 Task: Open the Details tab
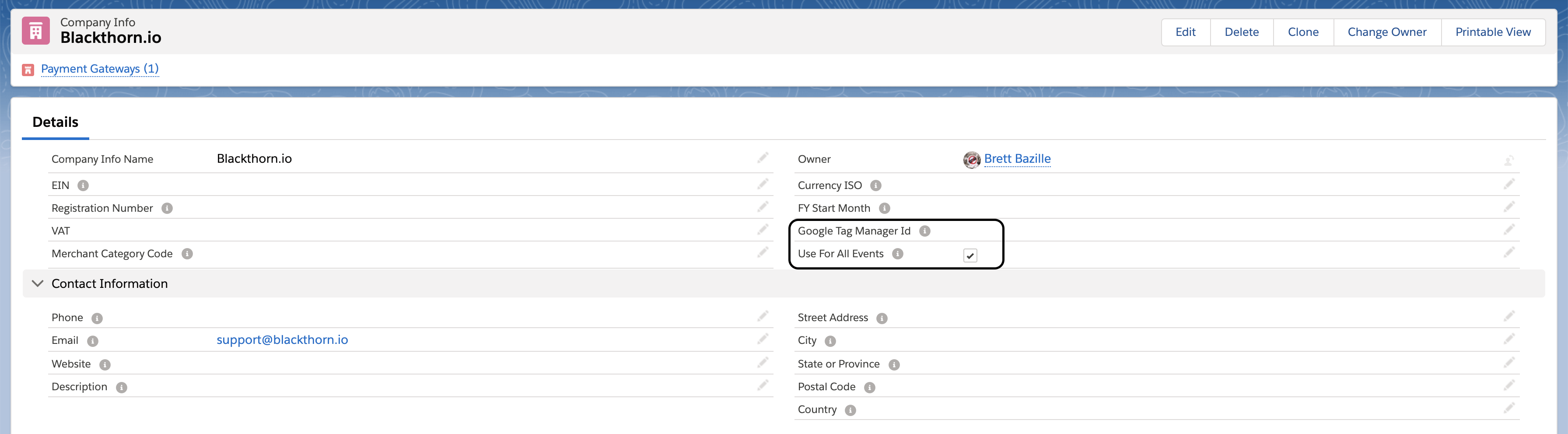tap(56, 122)
